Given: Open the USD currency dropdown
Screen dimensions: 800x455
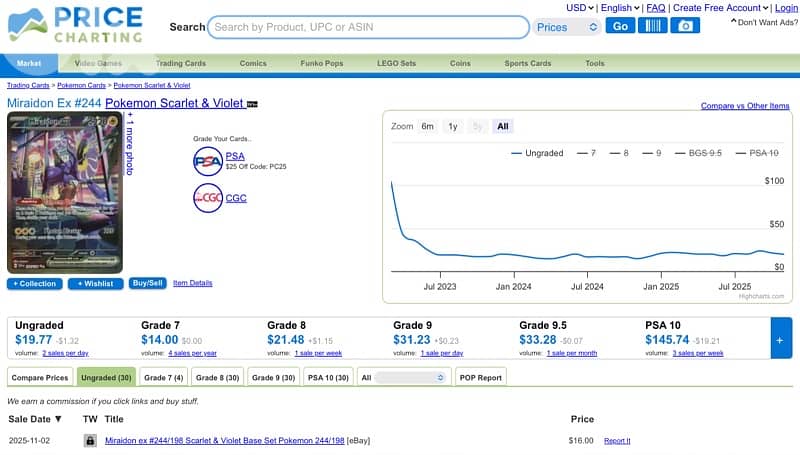Looking at the screenshot, I should pyautogui.click(x=579, y=8).
